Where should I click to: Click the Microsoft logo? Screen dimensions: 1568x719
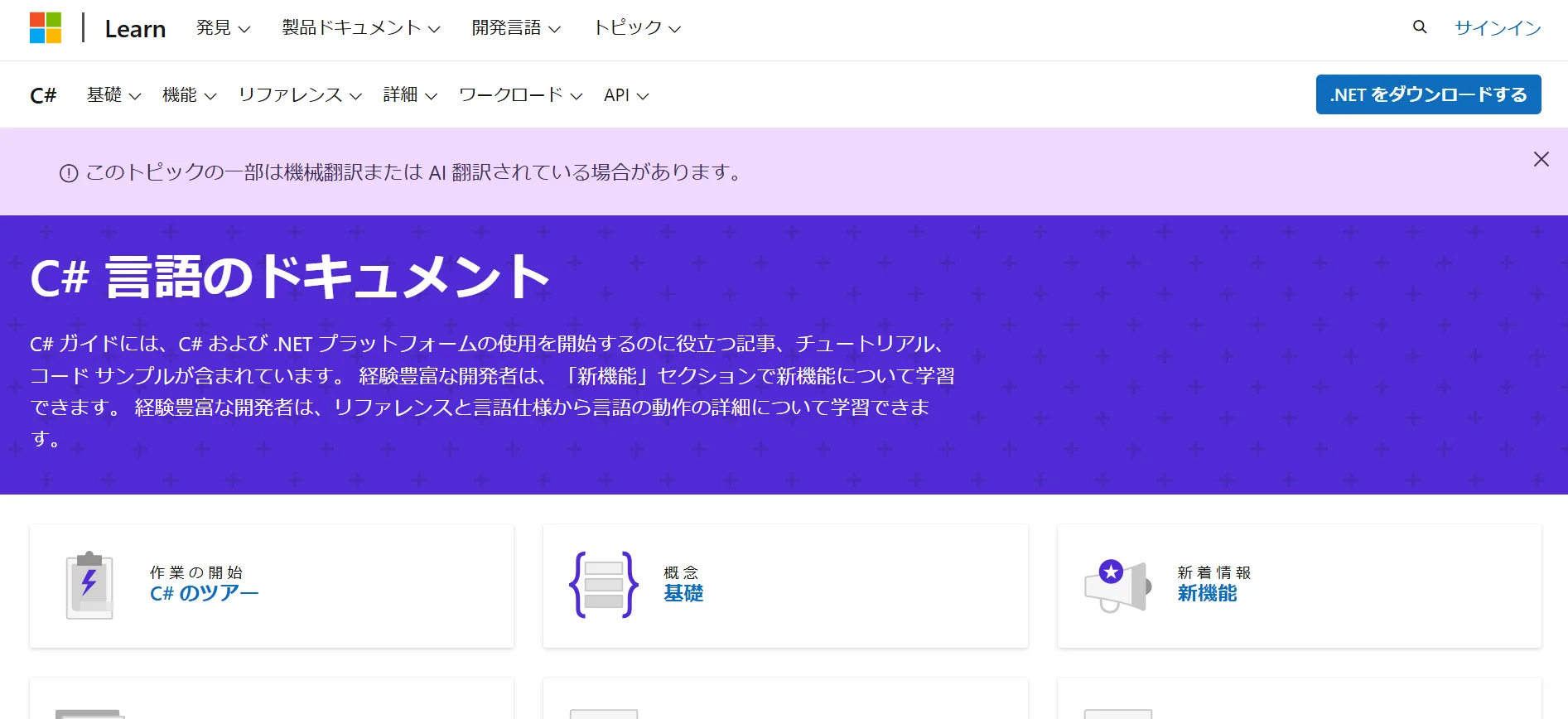click(x=46, y=27)
